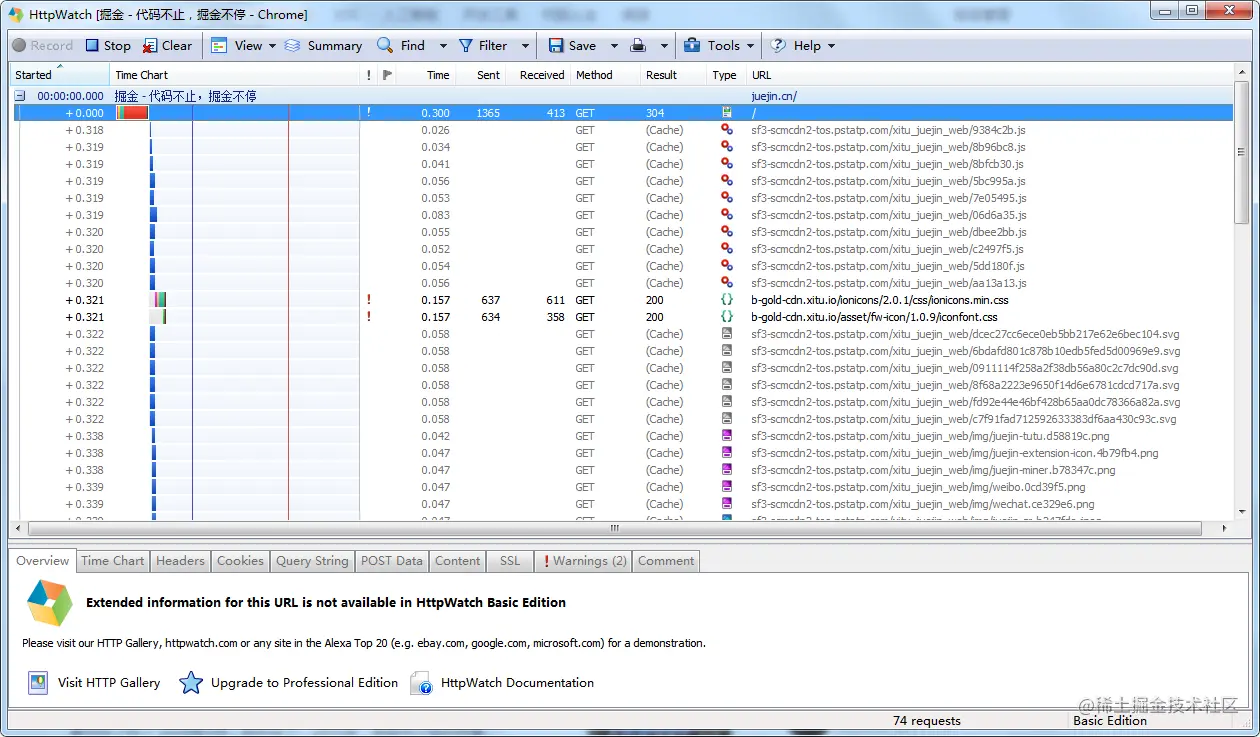The height and width of the screenshot is (737, 1260).
Task: Switch to the Overview tab
Action: click(x=43, y=561)
